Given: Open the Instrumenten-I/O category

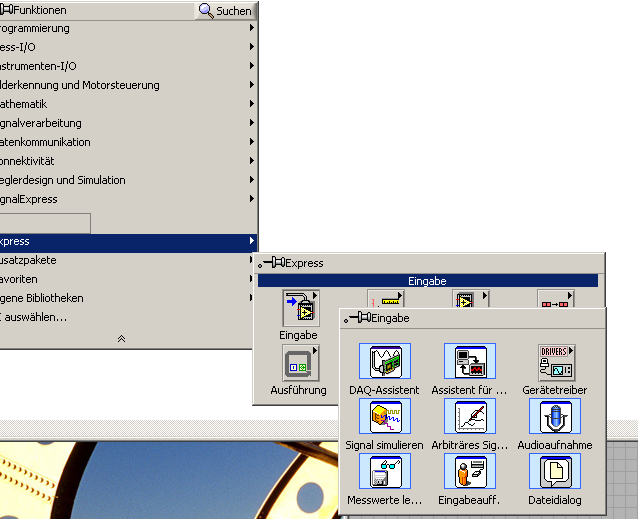Looking at the screenshot, I should pyautogui.click(x=128, y=66).
